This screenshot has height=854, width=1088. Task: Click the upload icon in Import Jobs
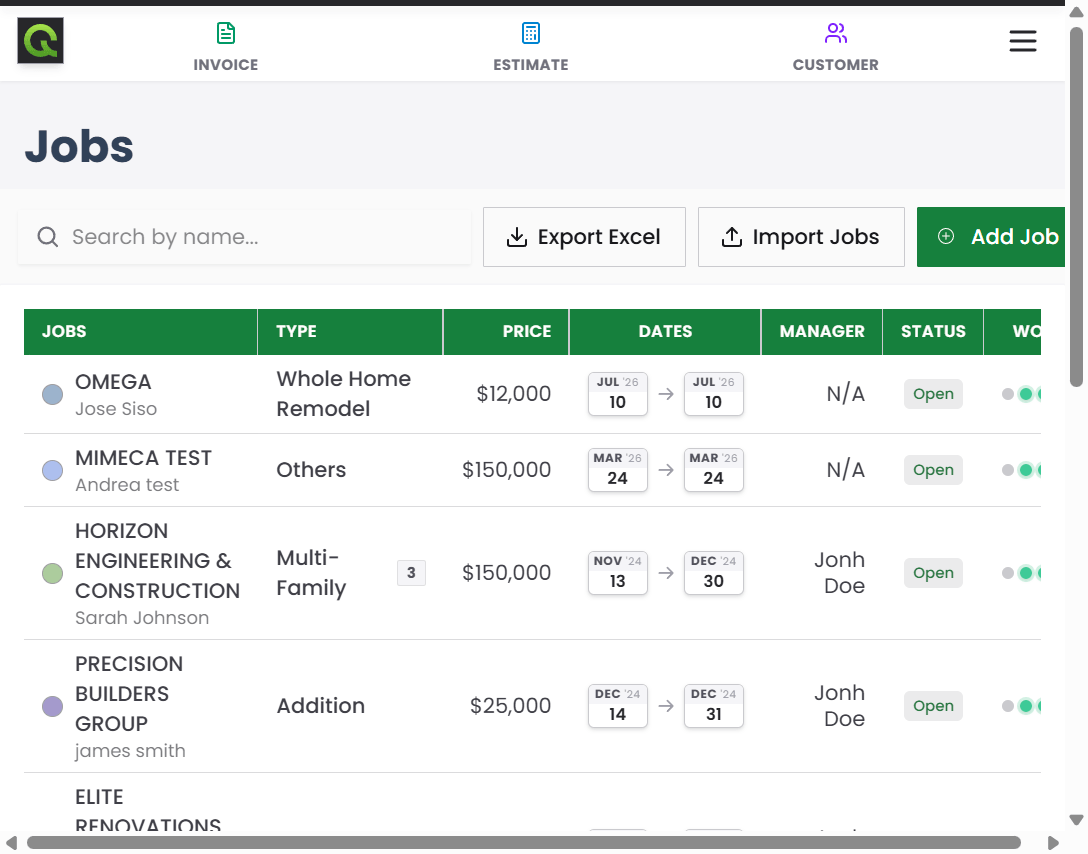coord(731,237)
